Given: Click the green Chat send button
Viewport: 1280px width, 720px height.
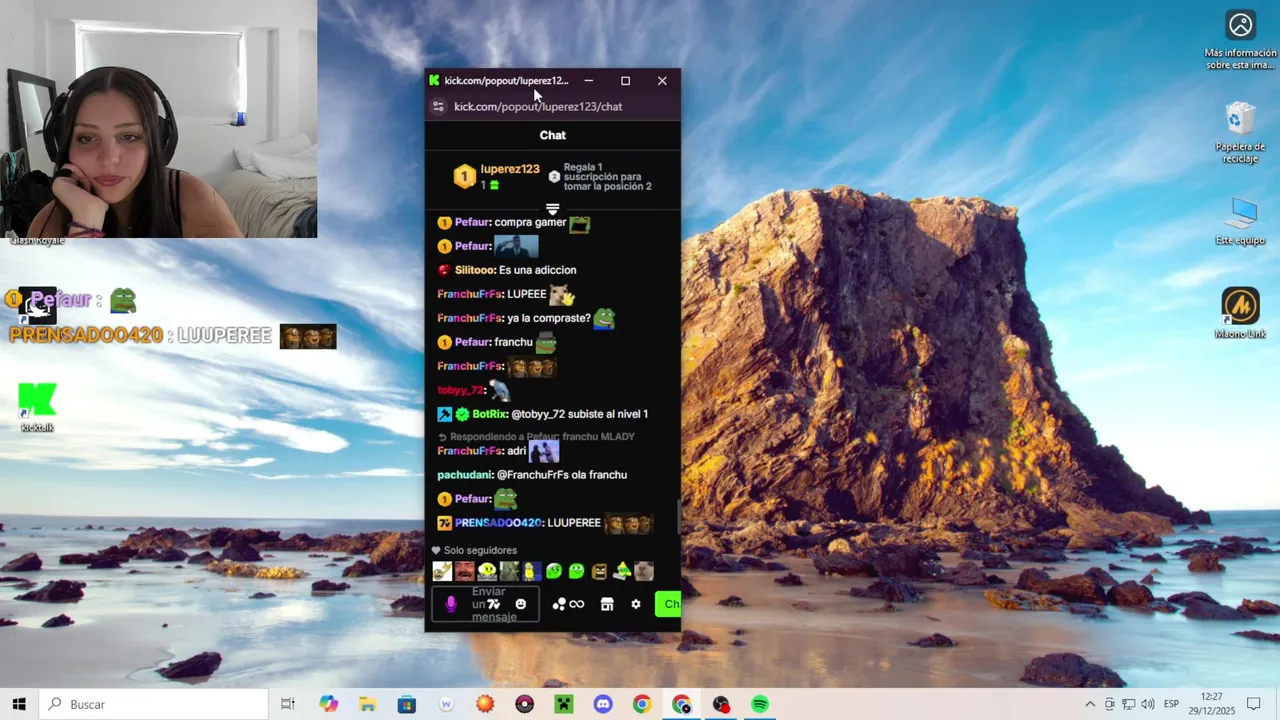Looking at the screenshot, I should pos(668,604).
